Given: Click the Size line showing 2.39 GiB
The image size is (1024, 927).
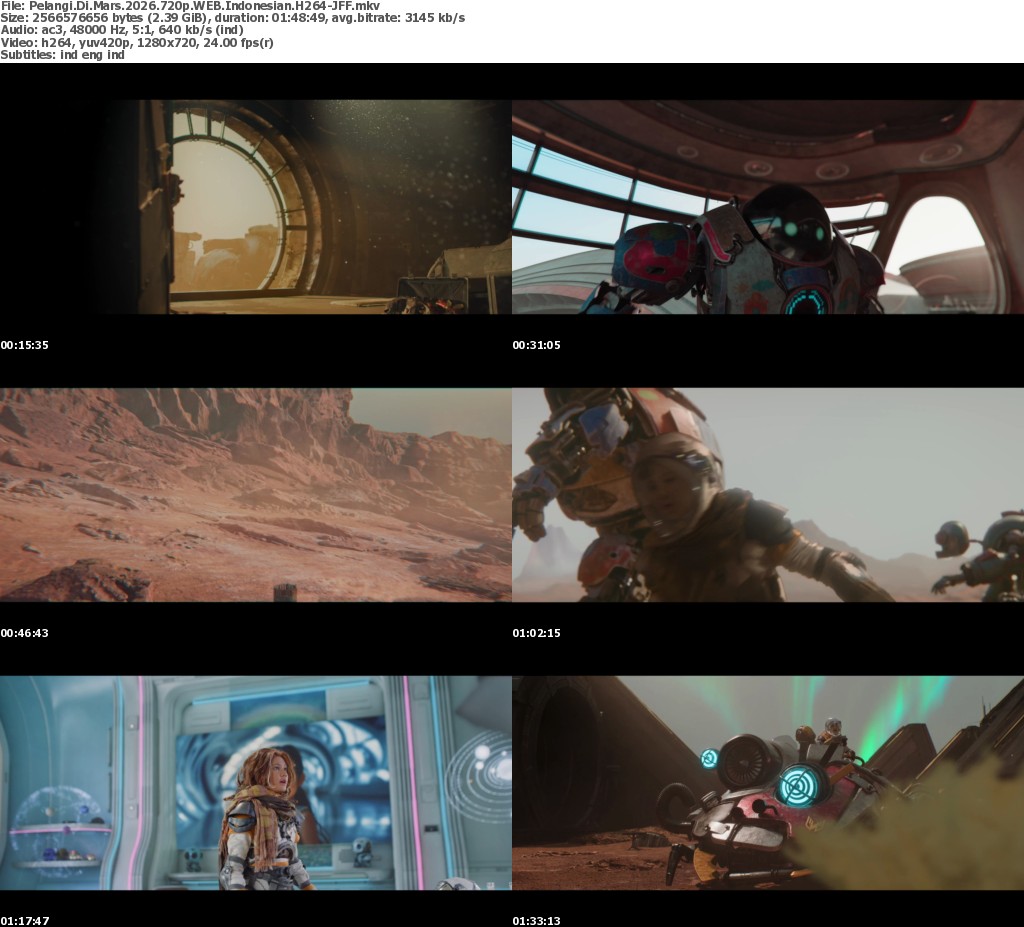Looking at the screenshot, I should tap(232, 18).
